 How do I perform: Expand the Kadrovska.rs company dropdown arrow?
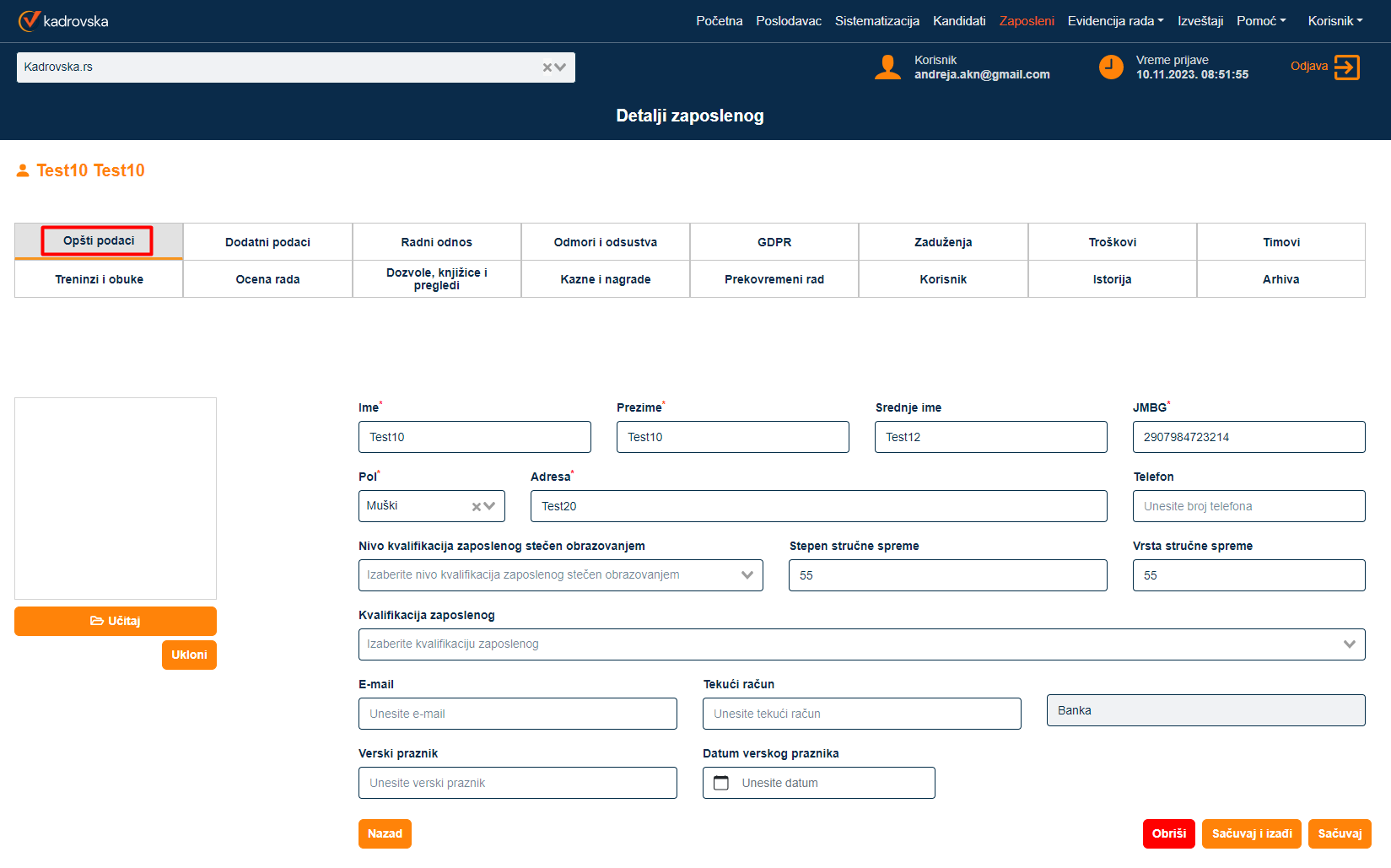(x=561, y=67)
